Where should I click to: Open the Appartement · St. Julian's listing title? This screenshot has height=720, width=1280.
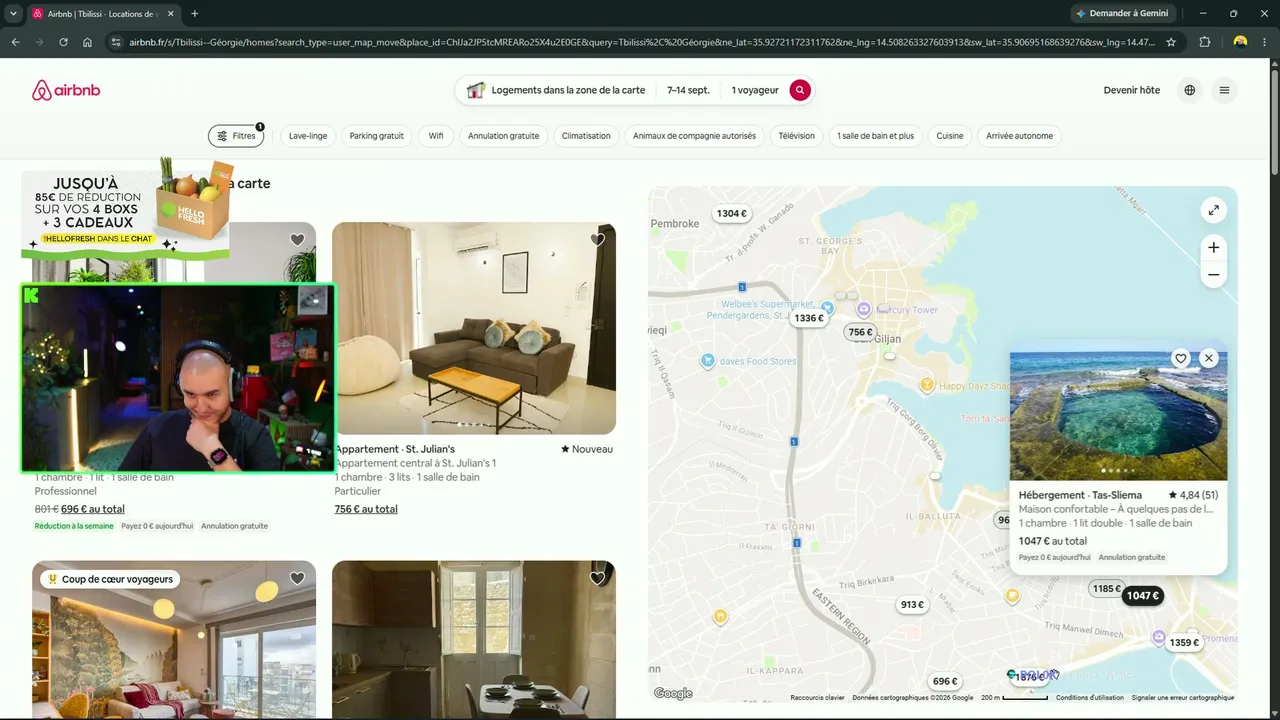(395, 449)
